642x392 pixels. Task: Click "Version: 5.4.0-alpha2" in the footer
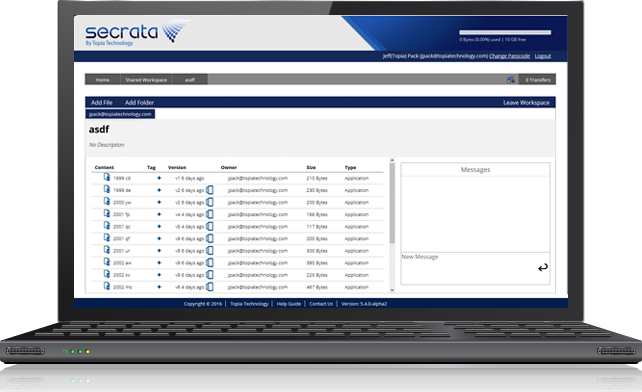(x=364, y=304)
